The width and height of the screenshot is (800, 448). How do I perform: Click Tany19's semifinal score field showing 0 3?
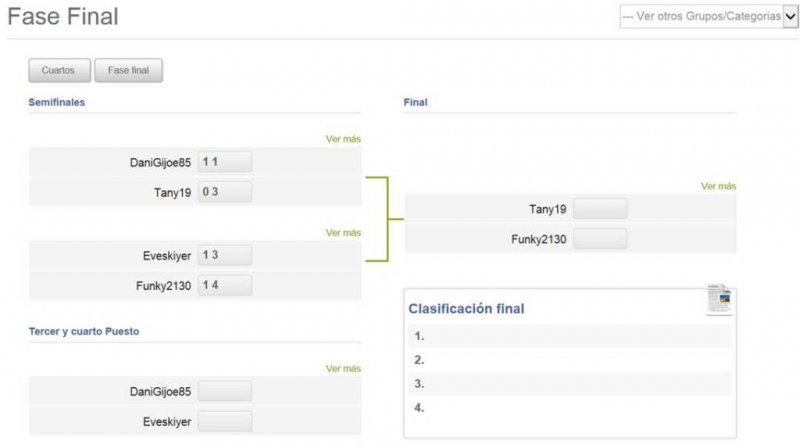(x=224, y=192)
